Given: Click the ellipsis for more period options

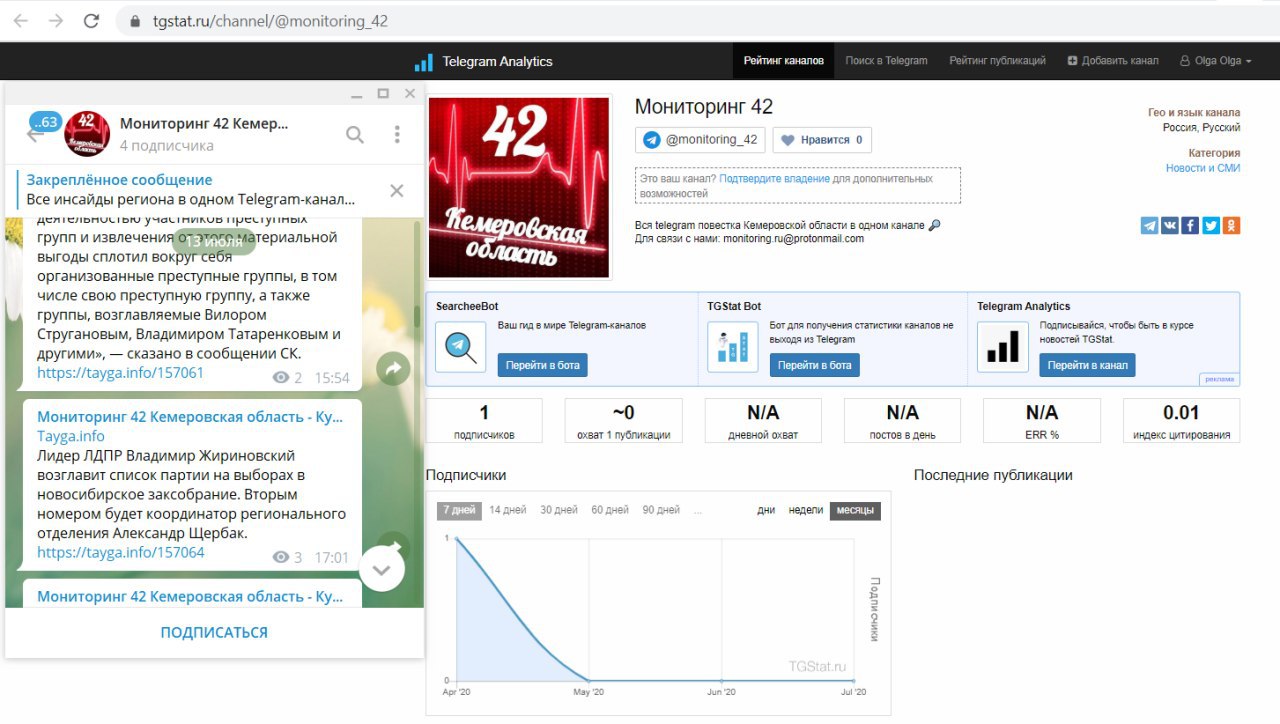Looking at the screenshot, I should tap(697, 511).
